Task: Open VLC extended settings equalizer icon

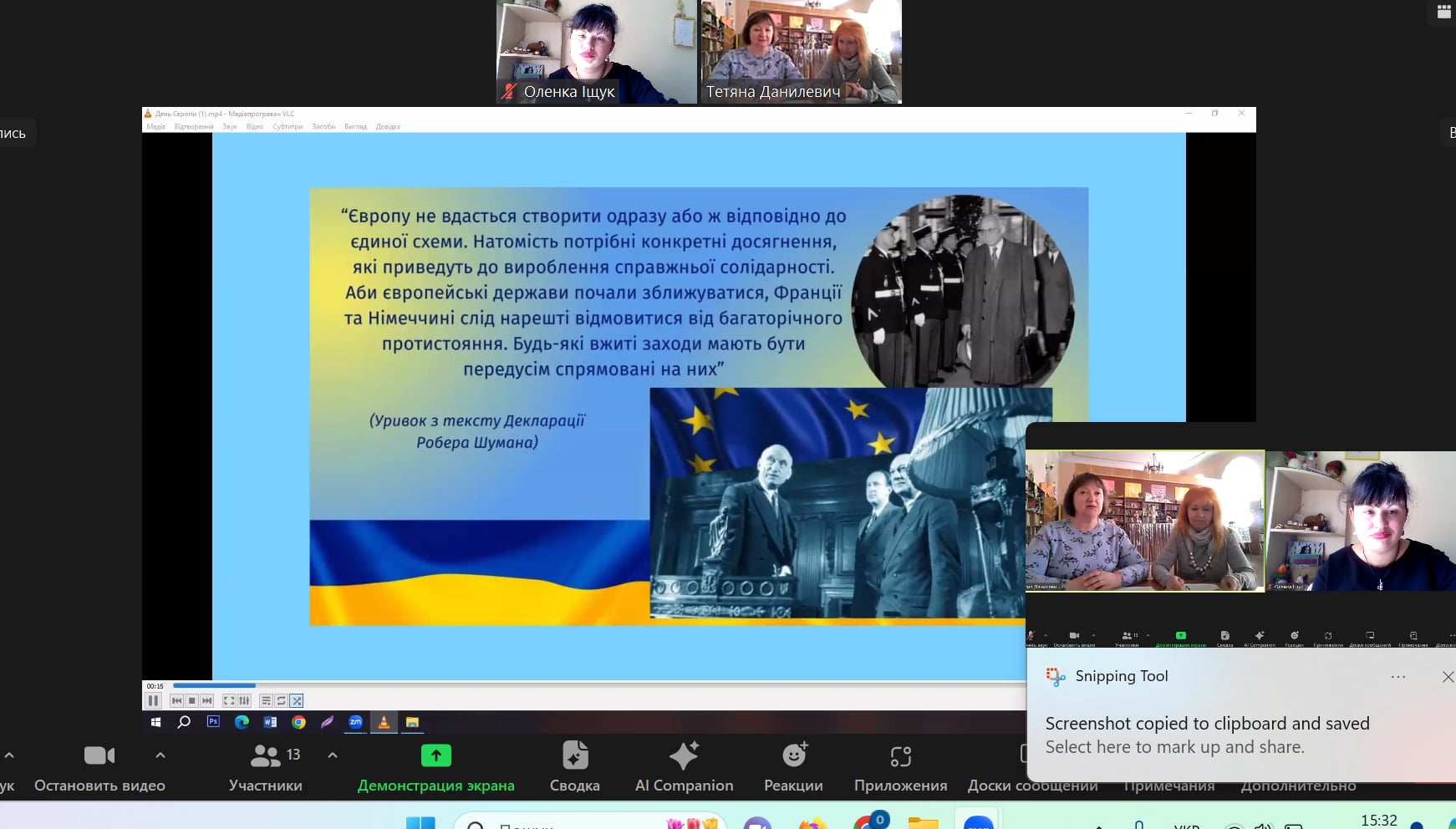Action: click(244, 701)
